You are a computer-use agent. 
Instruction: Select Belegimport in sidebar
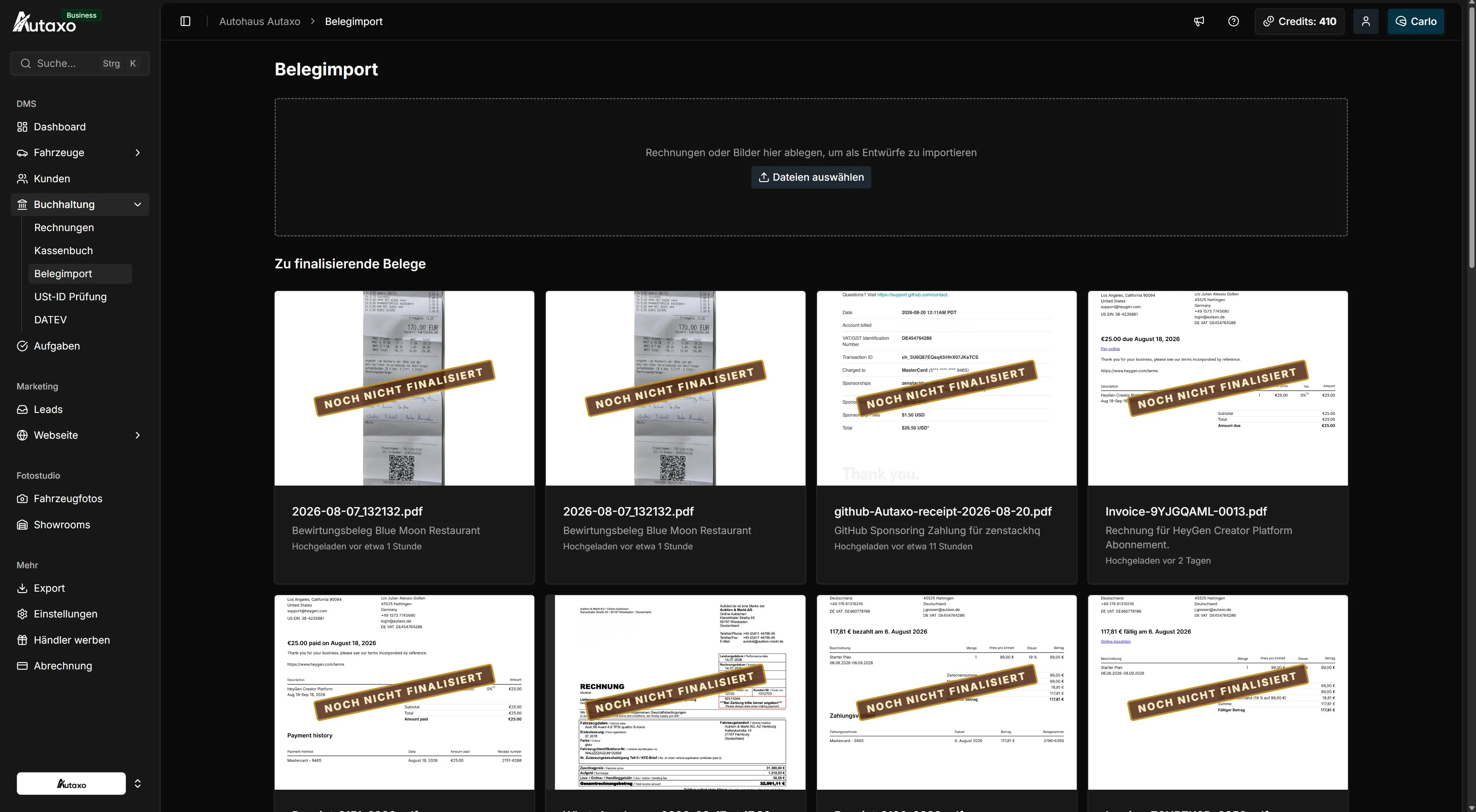(80, 274)
